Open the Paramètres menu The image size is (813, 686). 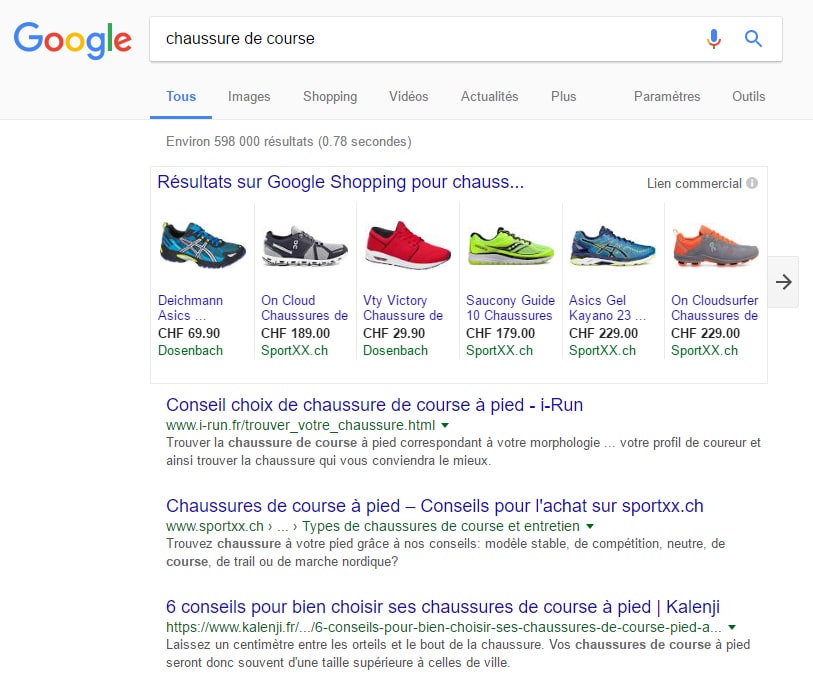(x=667, y=96)
